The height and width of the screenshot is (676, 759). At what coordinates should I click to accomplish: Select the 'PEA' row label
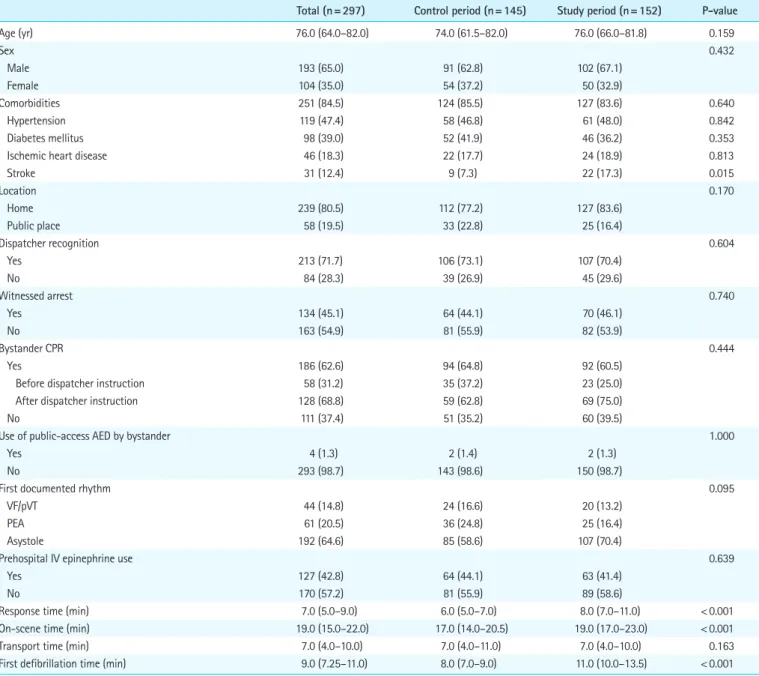(x=15, y=524)
